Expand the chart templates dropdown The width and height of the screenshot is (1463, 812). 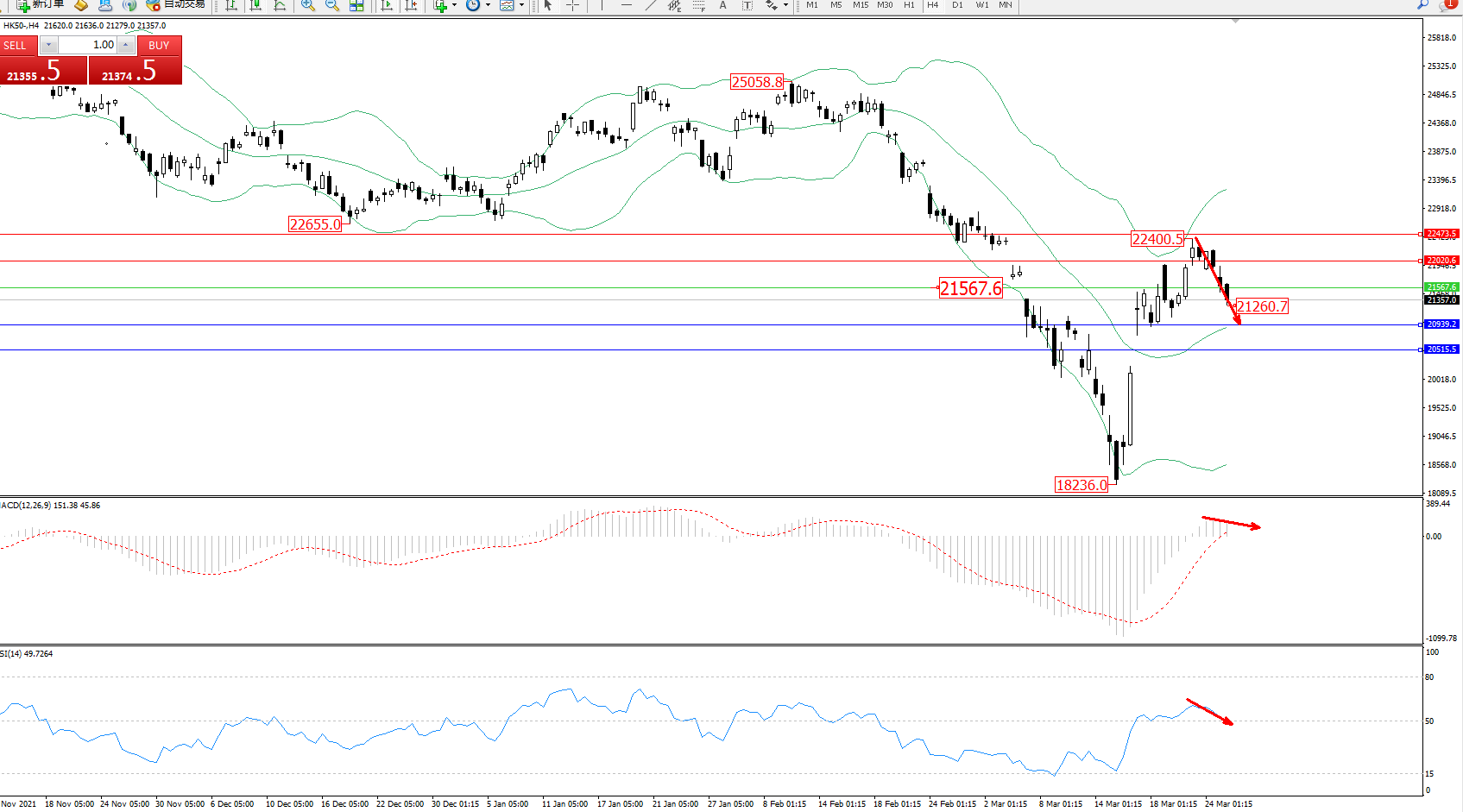(x=521, y=5)
